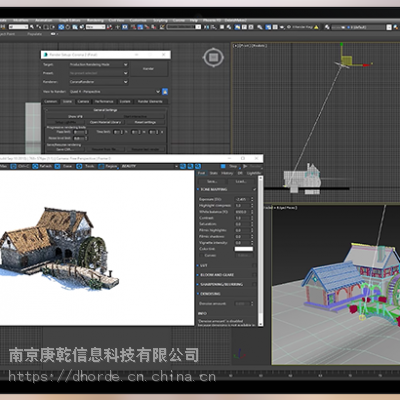Click the Use Pivot Point Center icon
400x400 pixels.
109,27
